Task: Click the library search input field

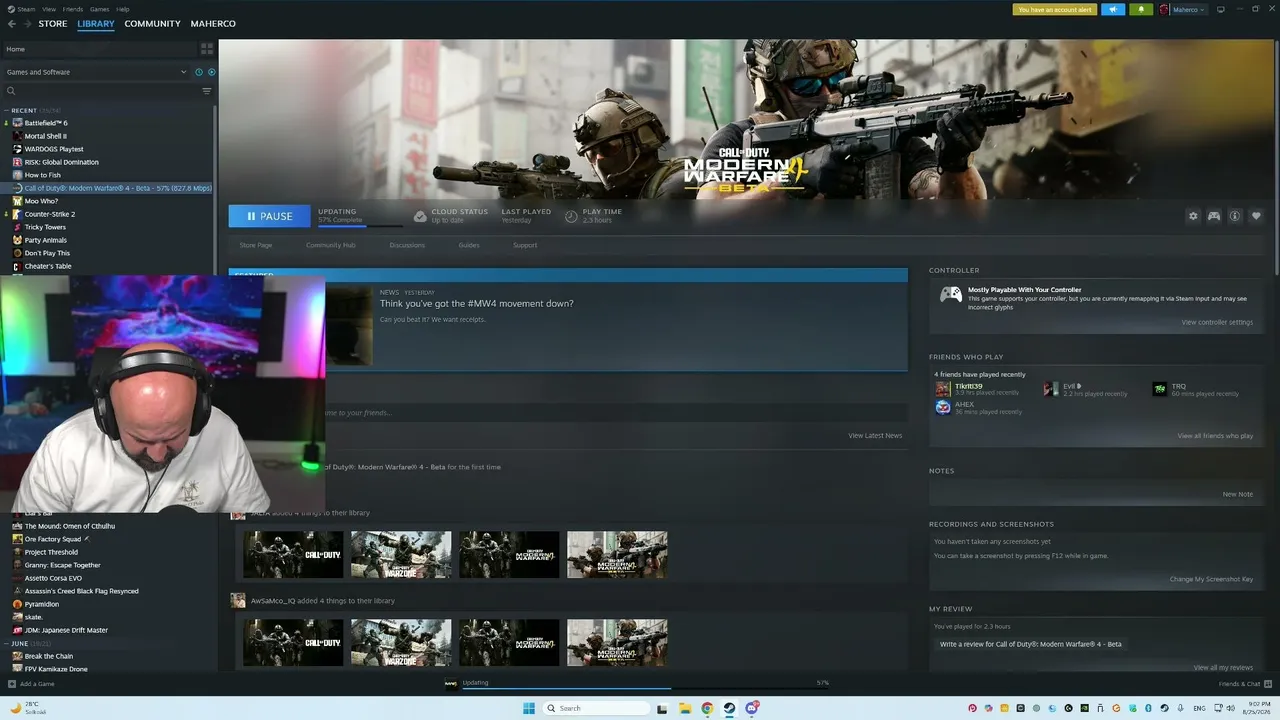Action: point(107,91)
